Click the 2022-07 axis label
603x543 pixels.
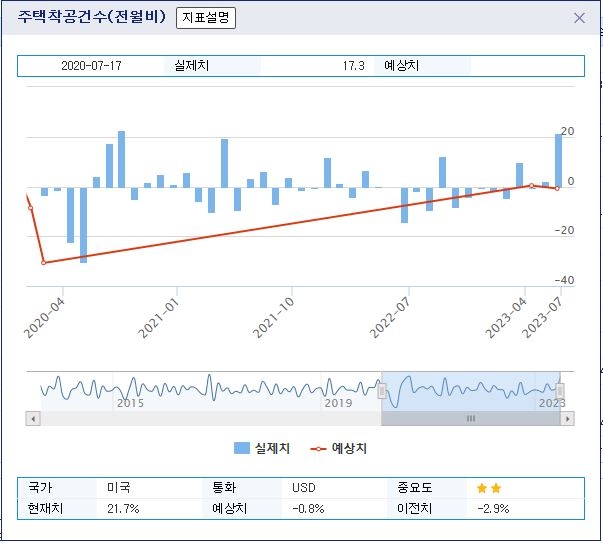click(390, 318)
